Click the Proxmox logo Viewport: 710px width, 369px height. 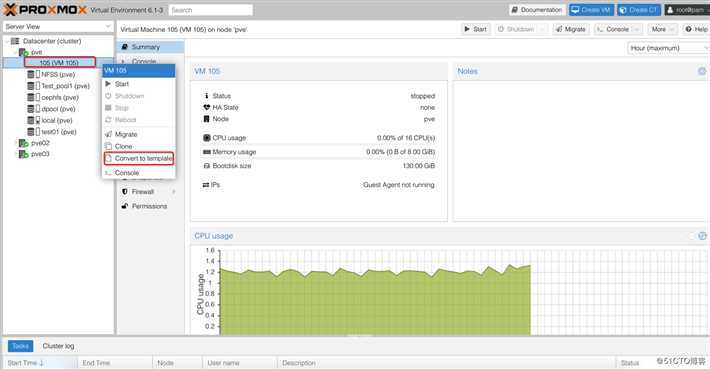[x=45, y=10]
